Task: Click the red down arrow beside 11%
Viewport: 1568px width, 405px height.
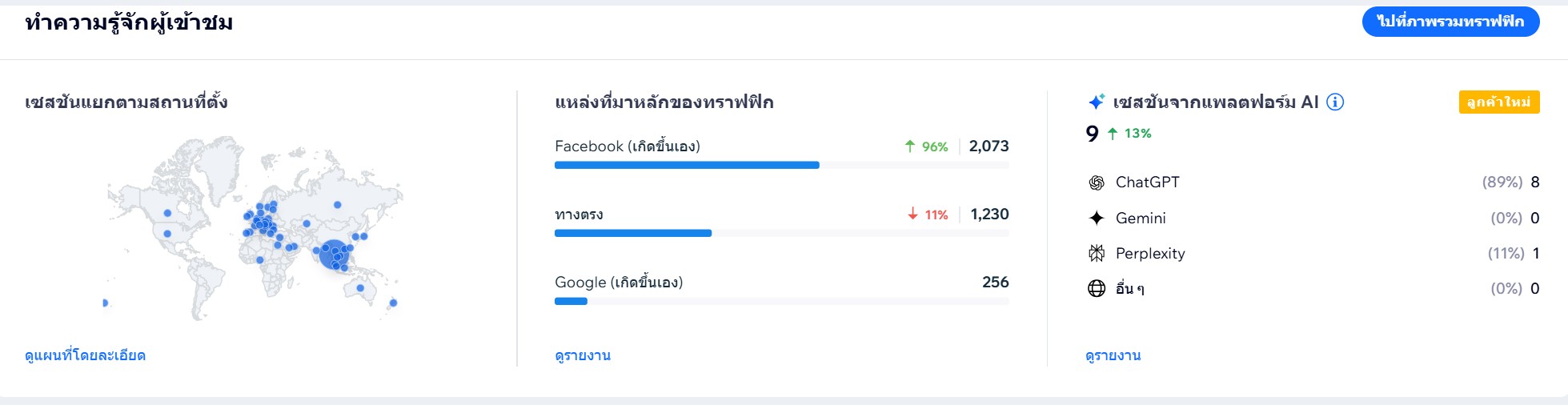Action: [912, 215]
